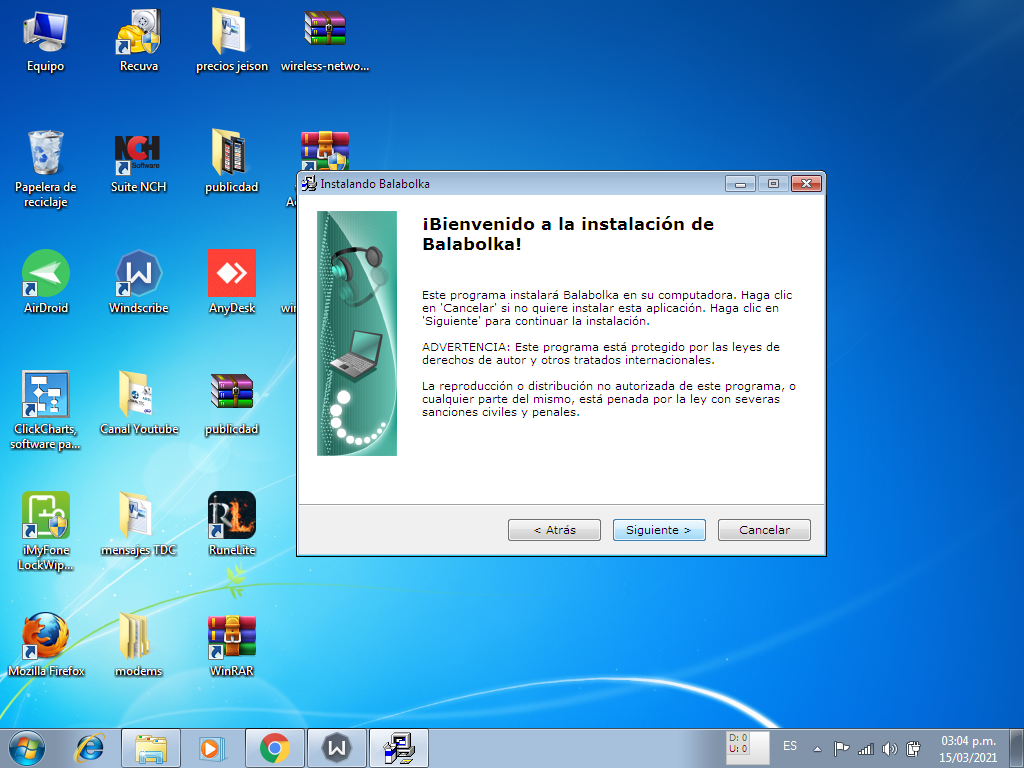Show hidden tray icons arrow

(x=817, y=749)
